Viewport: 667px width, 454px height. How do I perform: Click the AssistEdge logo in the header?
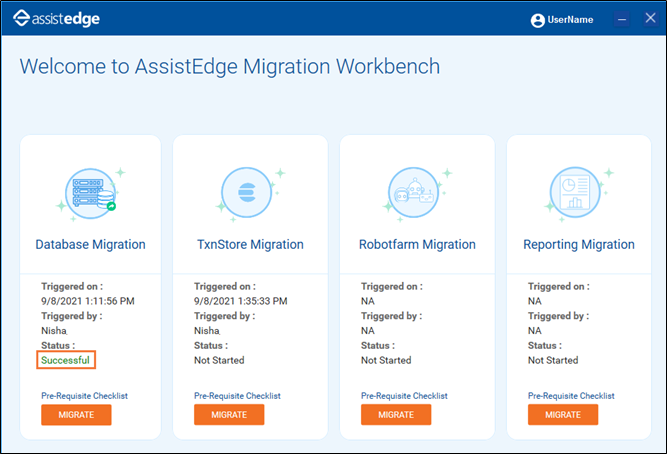tap(56, 18)
